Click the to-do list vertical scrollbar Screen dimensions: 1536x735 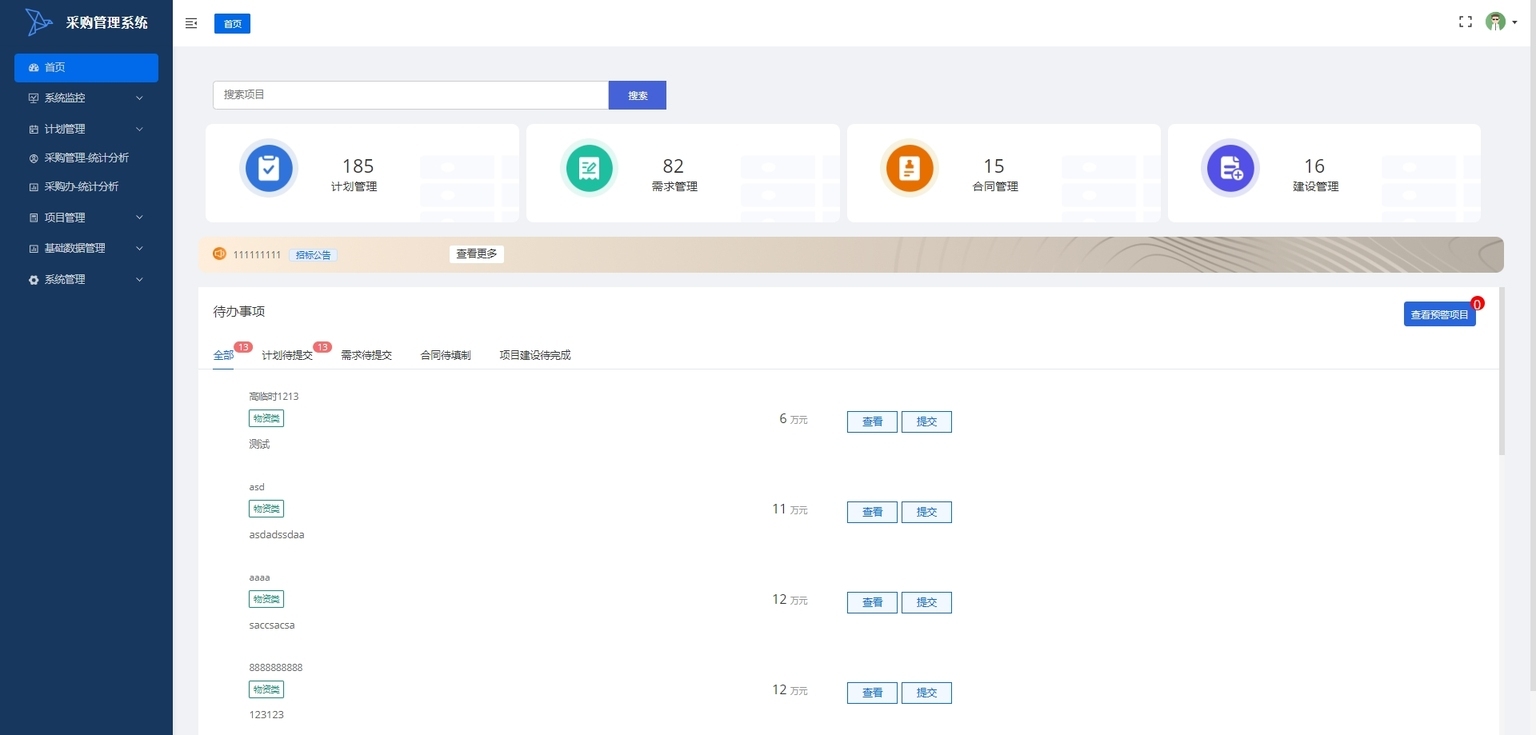[x=1502, y=371]
